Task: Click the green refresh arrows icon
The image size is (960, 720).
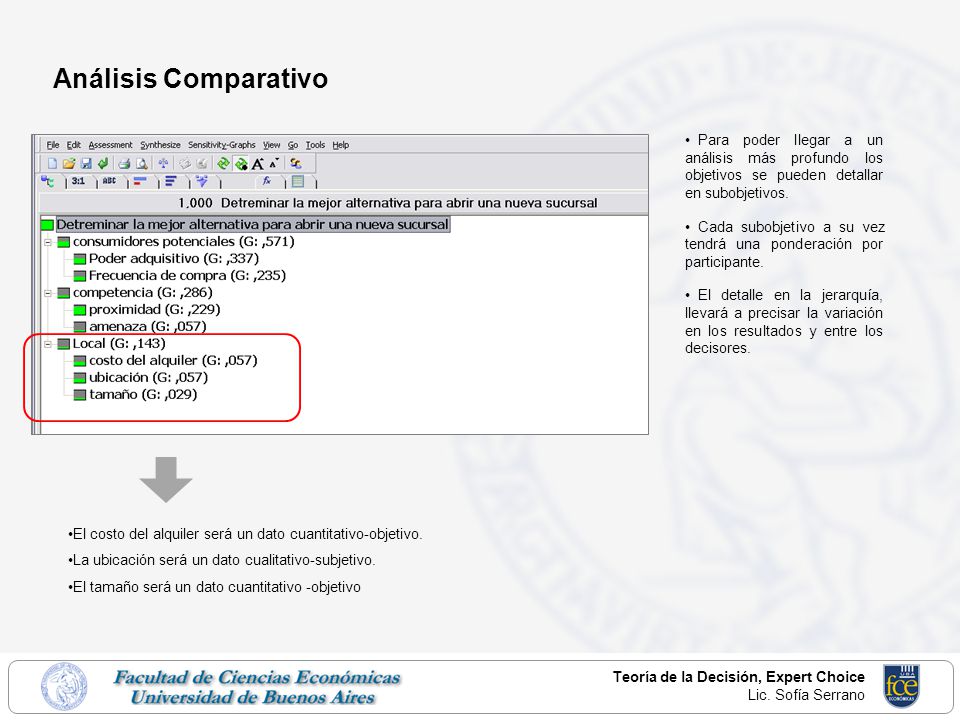Action: pyautogui.click(x=223, y=163)
